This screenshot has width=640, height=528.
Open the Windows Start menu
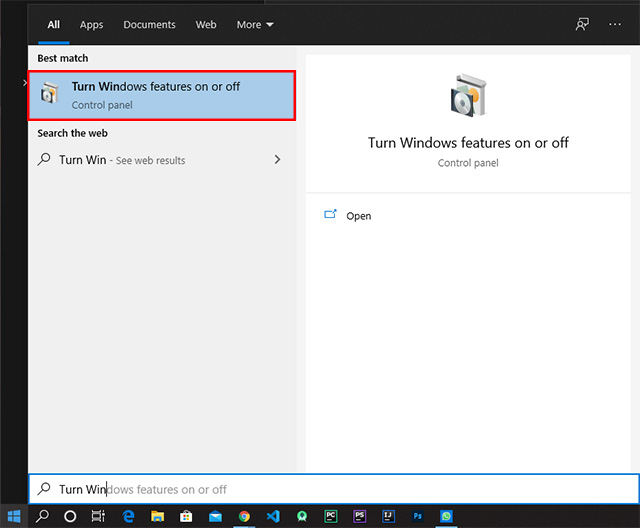pyautogui.click(x=14, y=516)
